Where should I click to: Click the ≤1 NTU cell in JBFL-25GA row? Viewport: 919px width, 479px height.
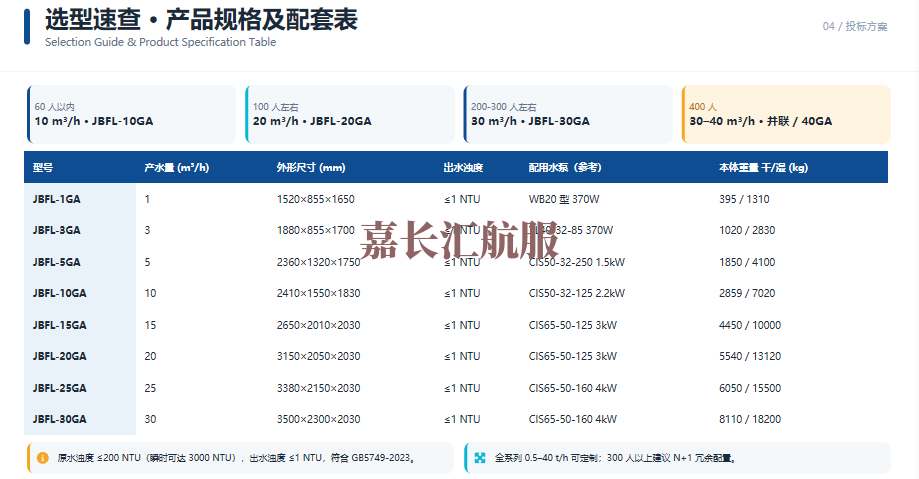(x=462, y=388)
